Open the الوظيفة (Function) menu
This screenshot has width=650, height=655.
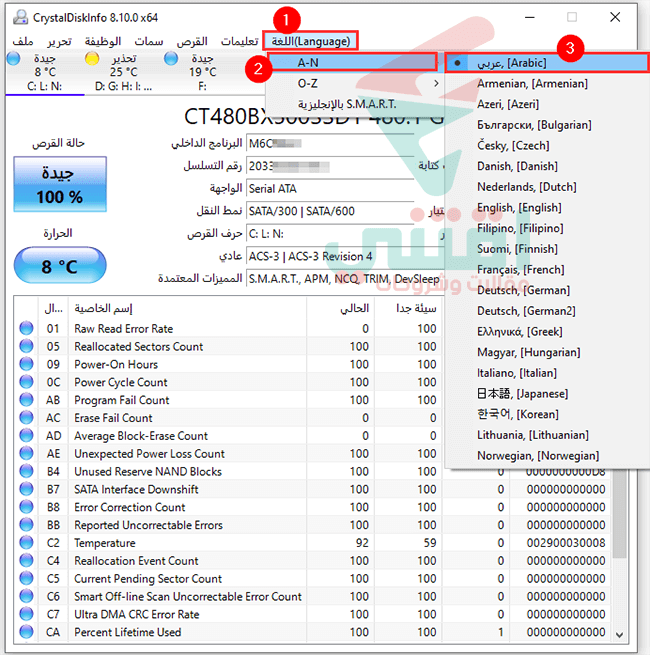coord(103,41)
